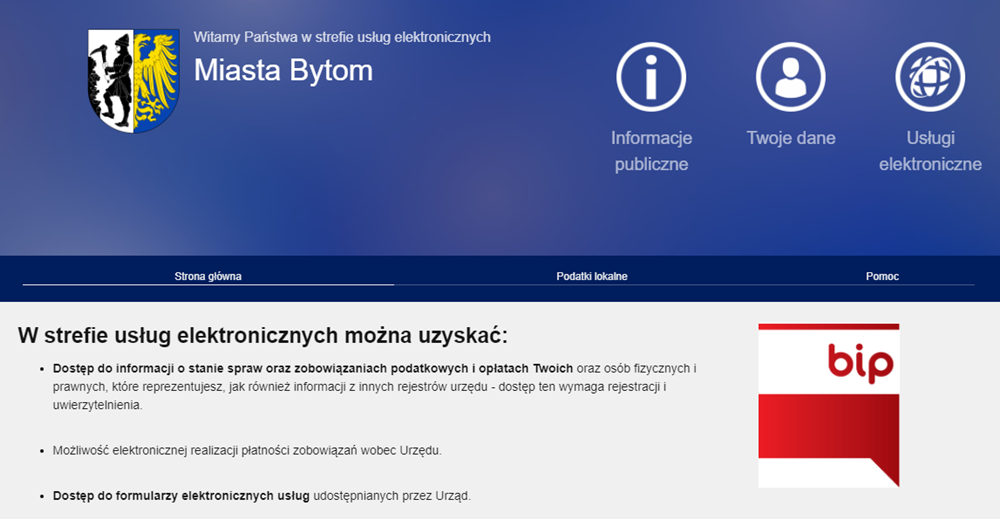Click the 'Usługi elektroniczne' text label
Screen dimensions: 1000x519
tap(929, 151)
